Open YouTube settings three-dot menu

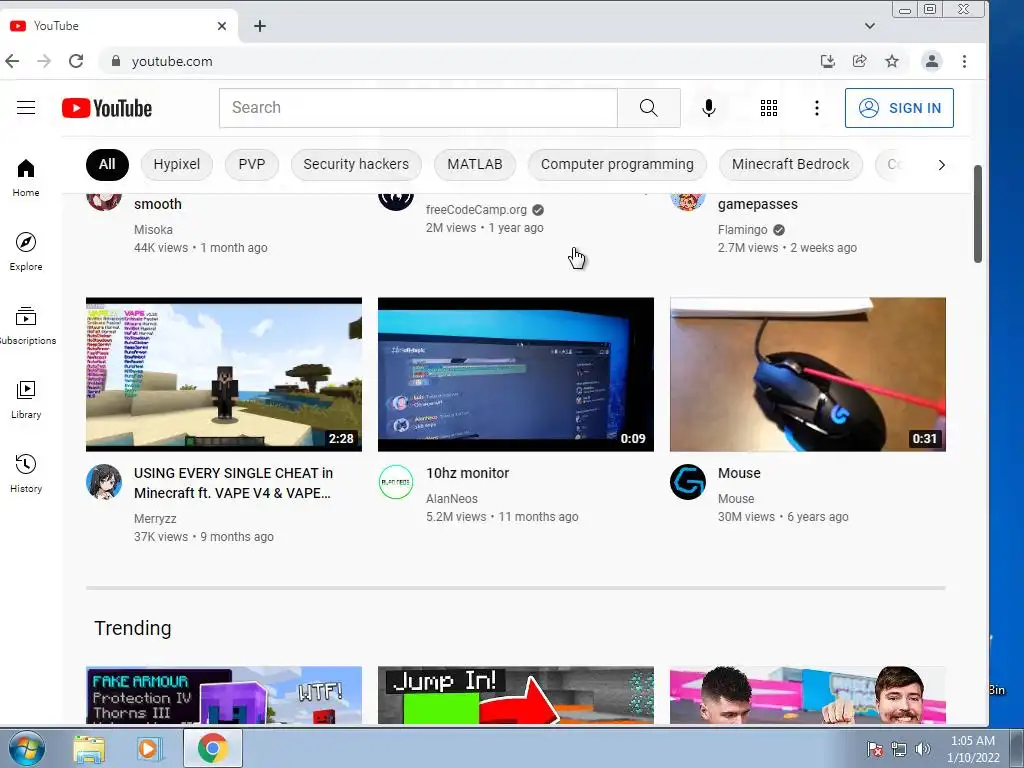pyautogui.click(x=816, y=108)
